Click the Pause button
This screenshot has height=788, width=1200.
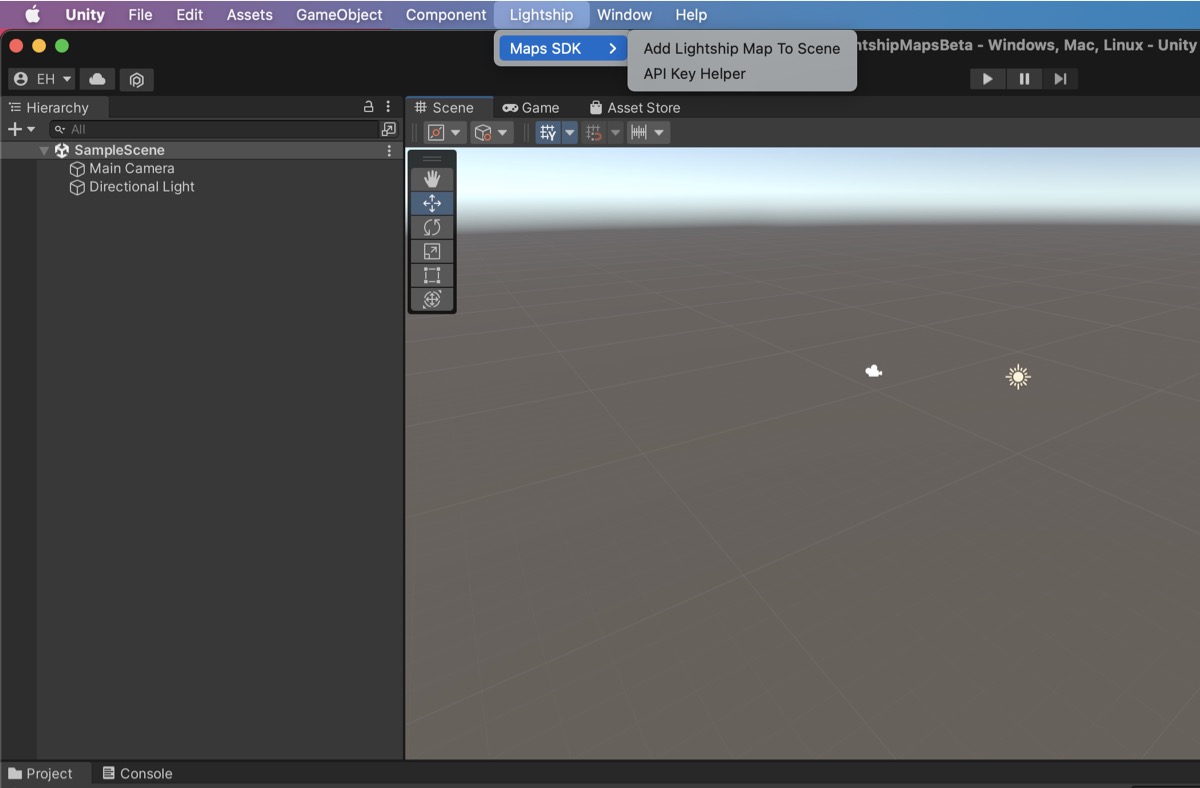(x=1024, y=79)
